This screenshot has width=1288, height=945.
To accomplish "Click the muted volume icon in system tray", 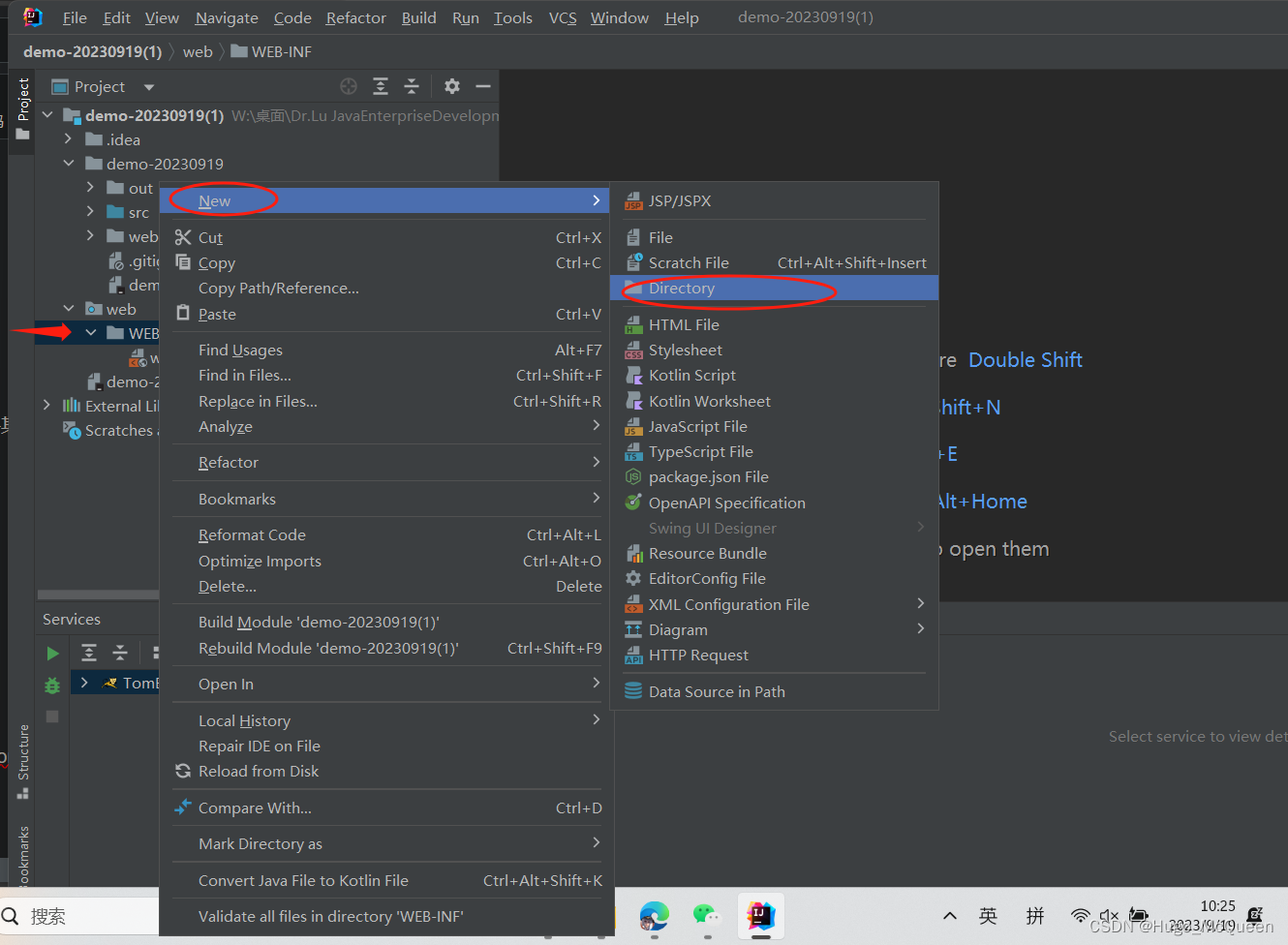I will pyautogui.click(x=1109, y=915).
